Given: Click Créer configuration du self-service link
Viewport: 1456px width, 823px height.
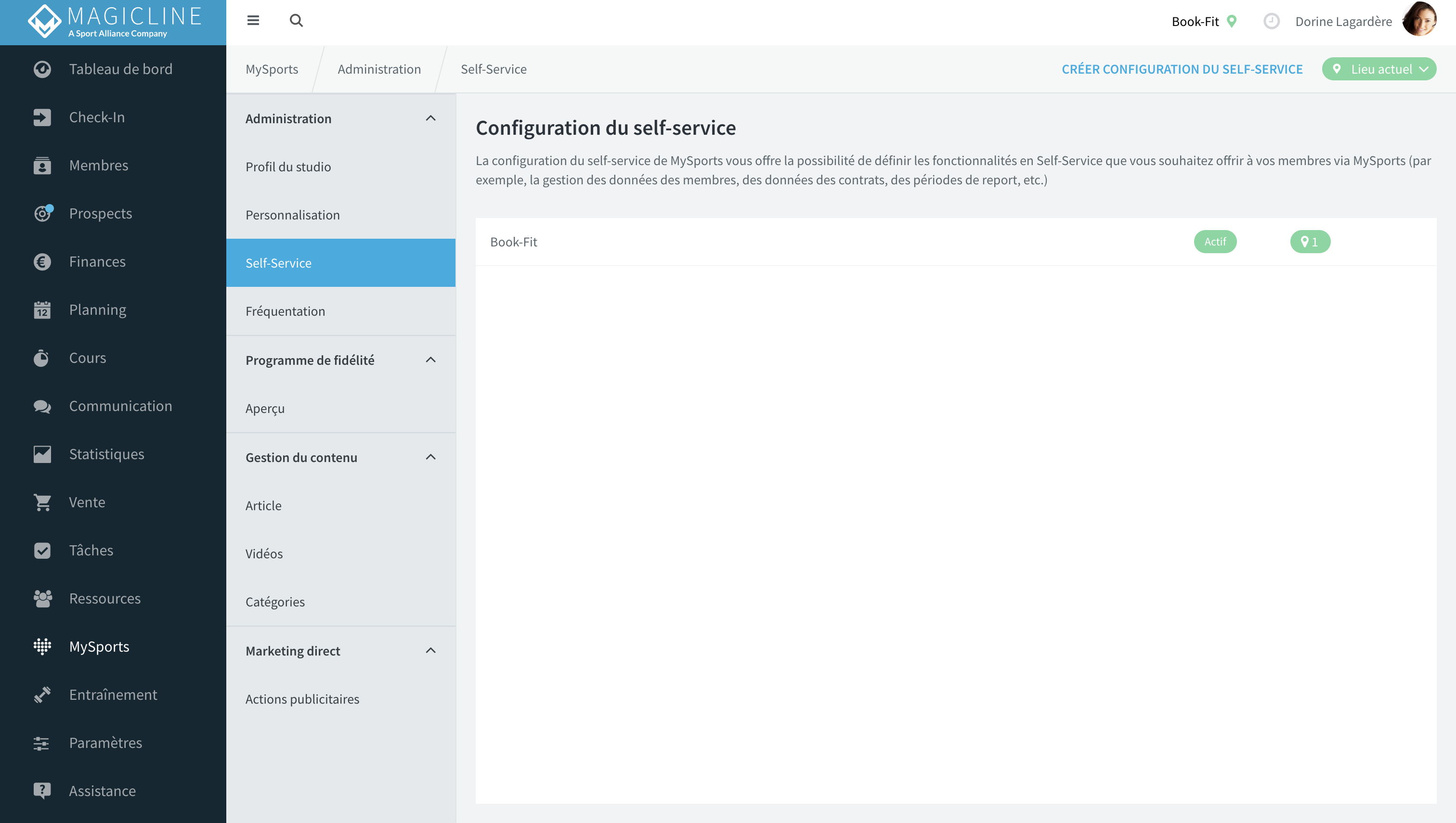Looking at the screenshot, I should click(1182, 69).
